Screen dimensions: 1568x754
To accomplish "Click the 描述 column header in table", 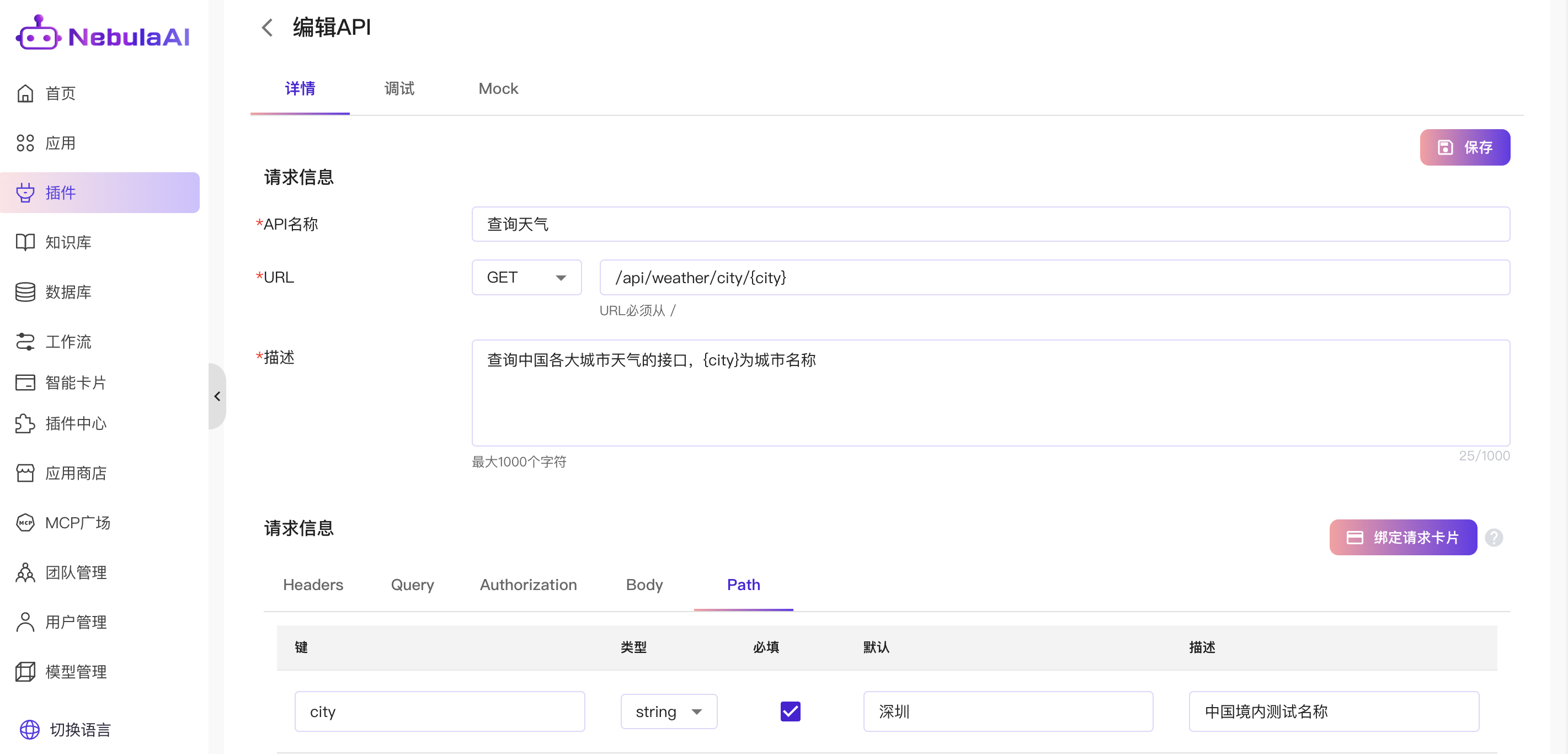I will (1202, 647).
